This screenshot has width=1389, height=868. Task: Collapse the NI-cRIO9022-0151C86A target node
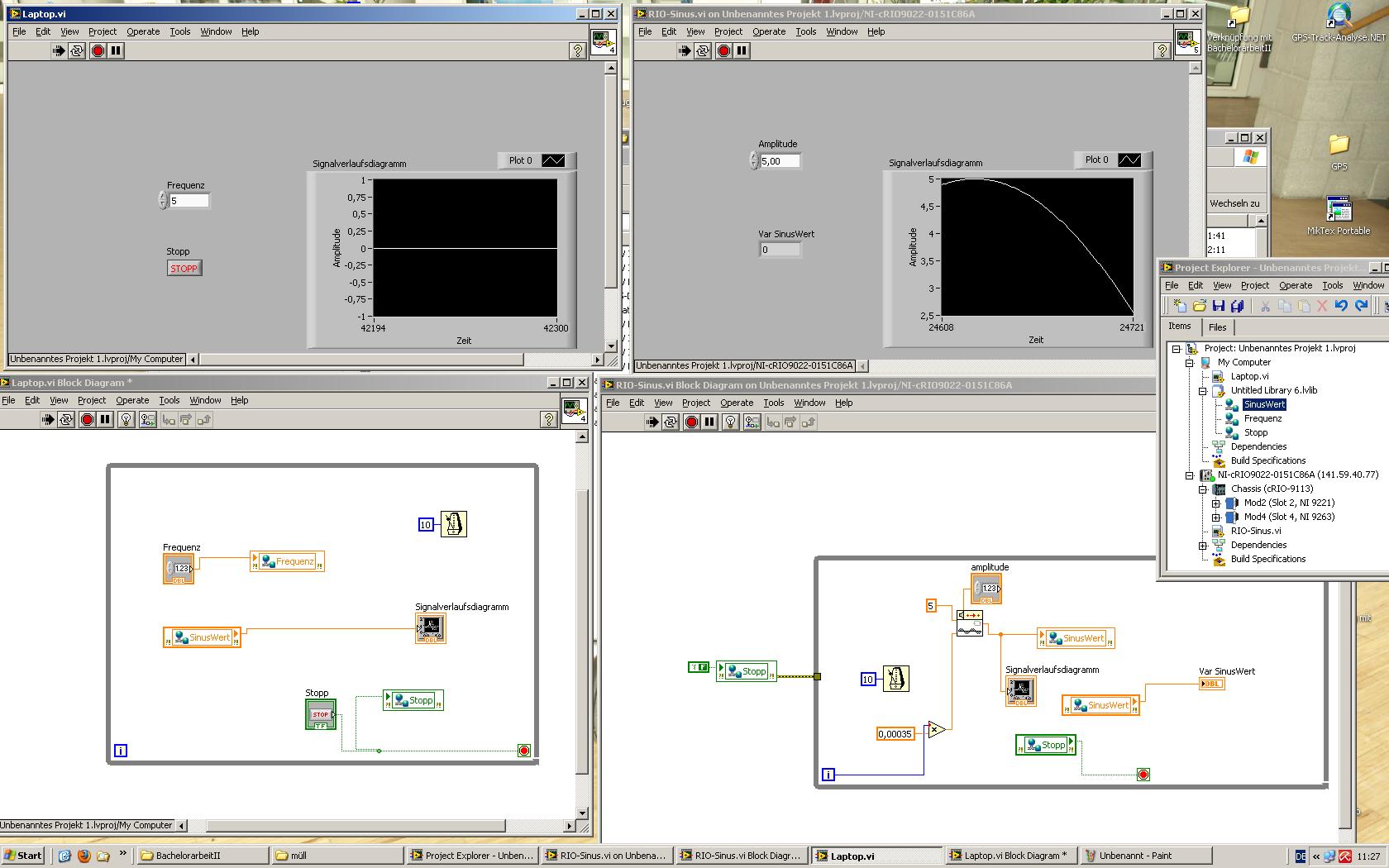point(1190,475)
